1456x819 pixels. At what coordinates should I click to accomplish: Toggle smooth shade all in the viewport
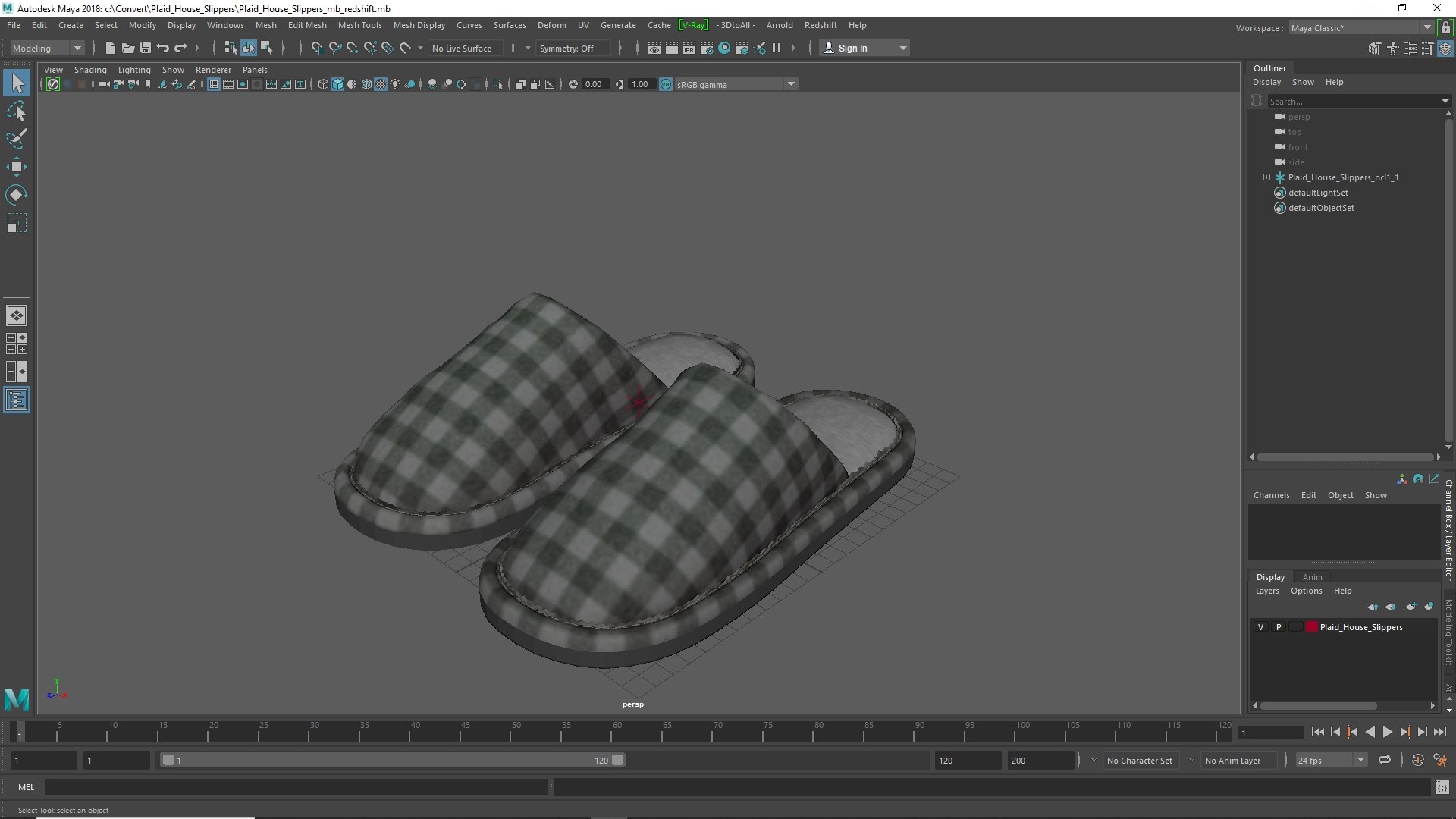tap(337, 84)
